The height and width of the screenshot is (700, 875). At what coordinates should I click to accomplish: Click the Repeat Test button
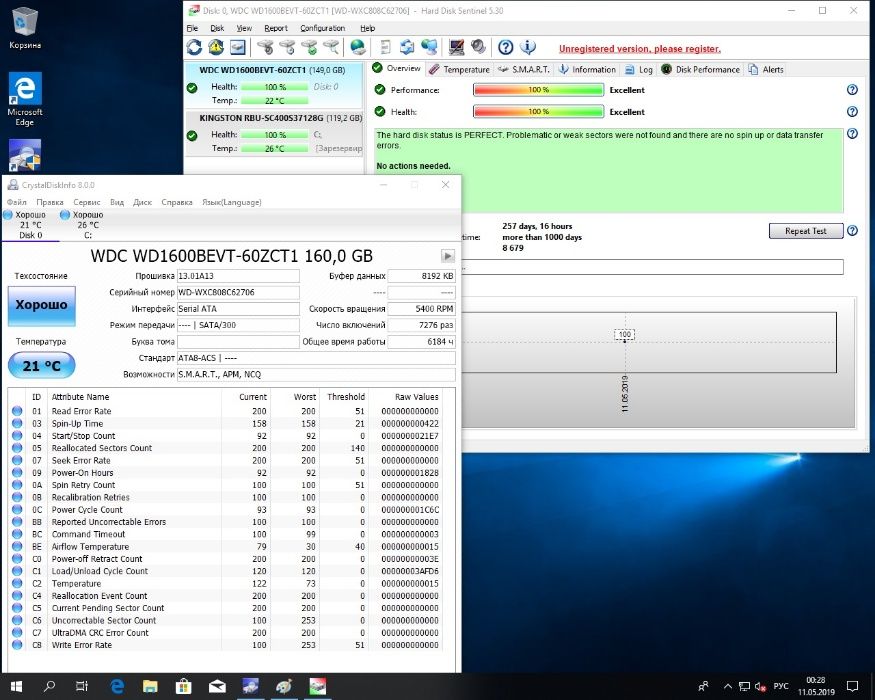click(806, 231)
